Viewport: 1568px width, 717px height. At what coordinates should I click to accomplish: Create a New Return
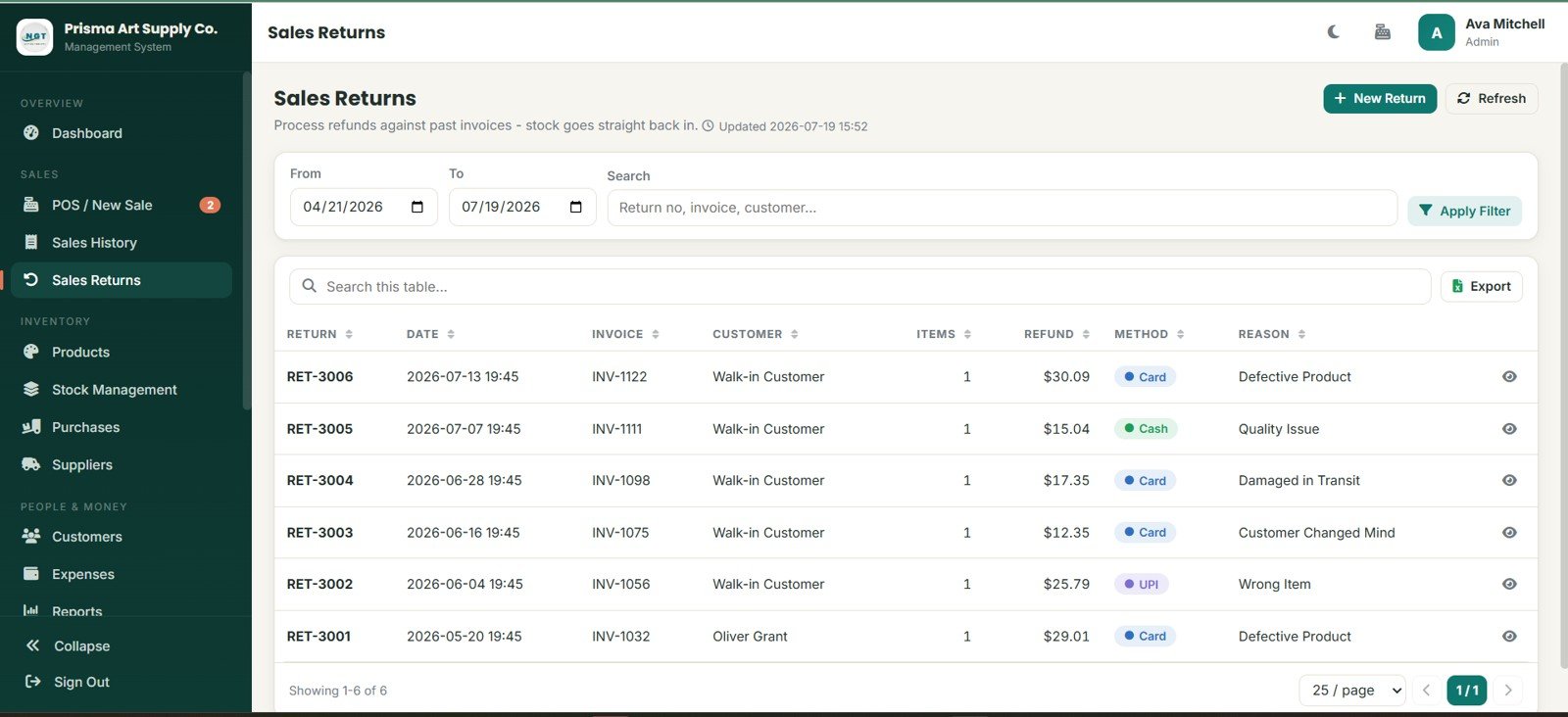point(1380,98)
